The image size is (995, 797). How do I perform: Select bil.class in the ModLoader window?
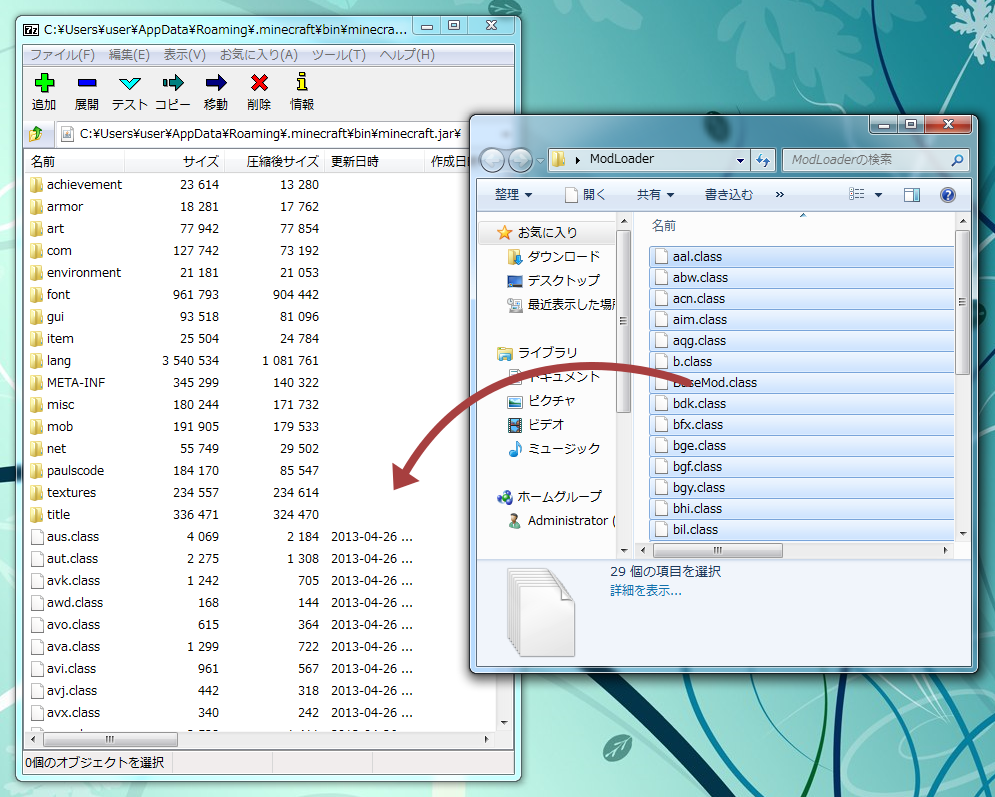click(x=802, y=529)
